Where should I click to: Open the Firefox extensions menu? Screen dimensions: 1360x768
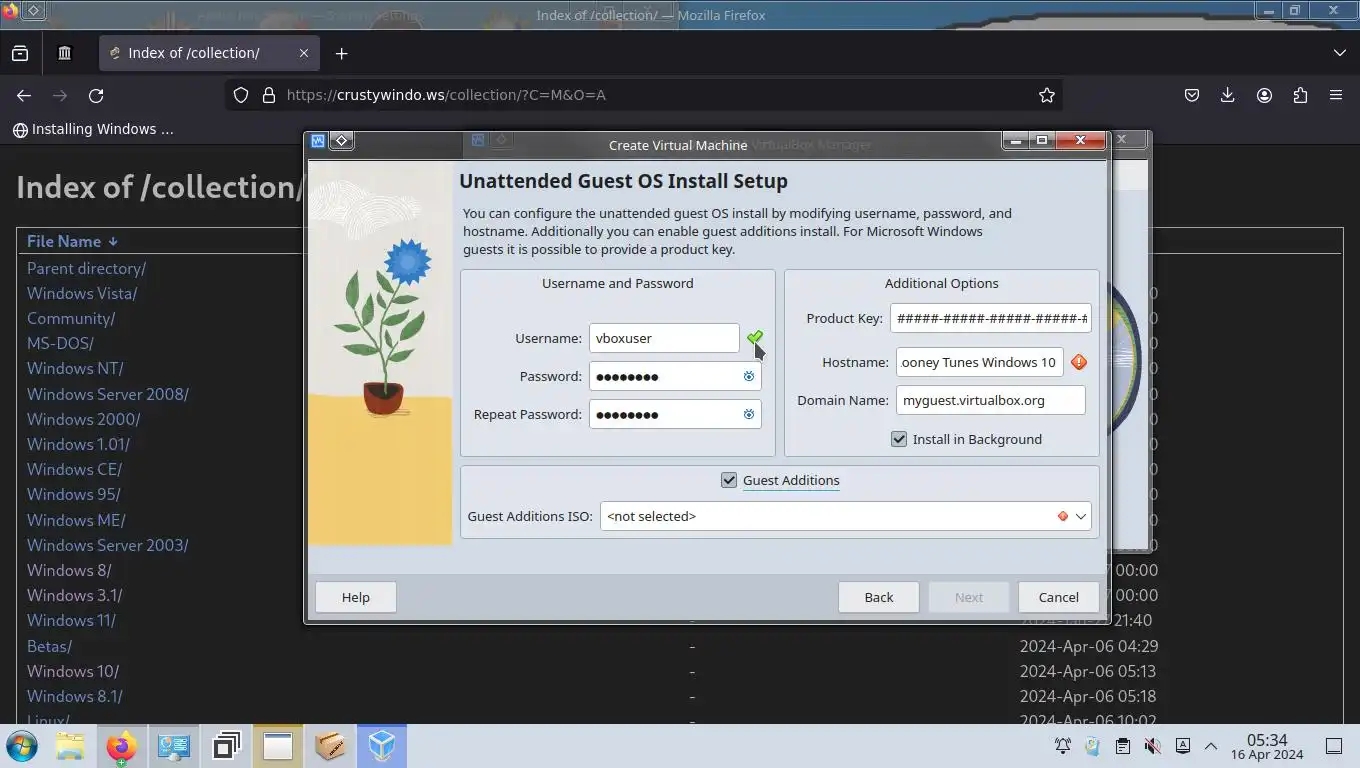point(1300,95)
